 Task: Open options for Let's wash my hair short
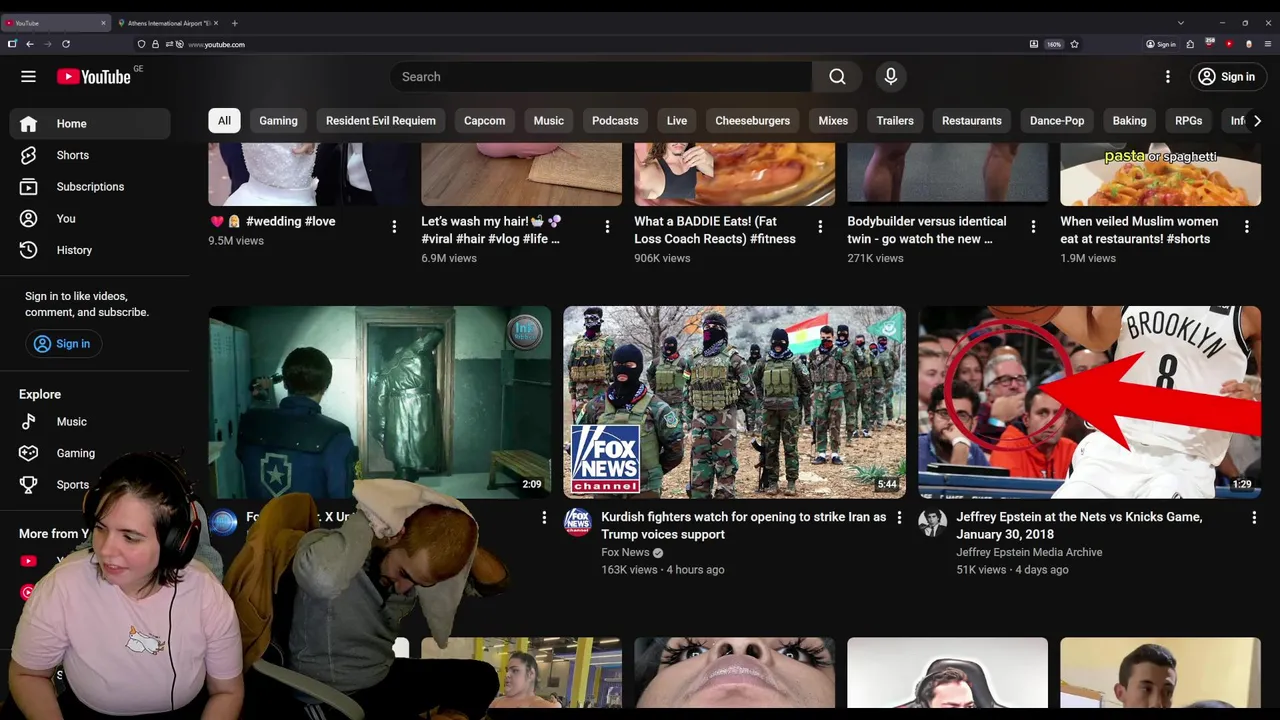click(607, 227)
